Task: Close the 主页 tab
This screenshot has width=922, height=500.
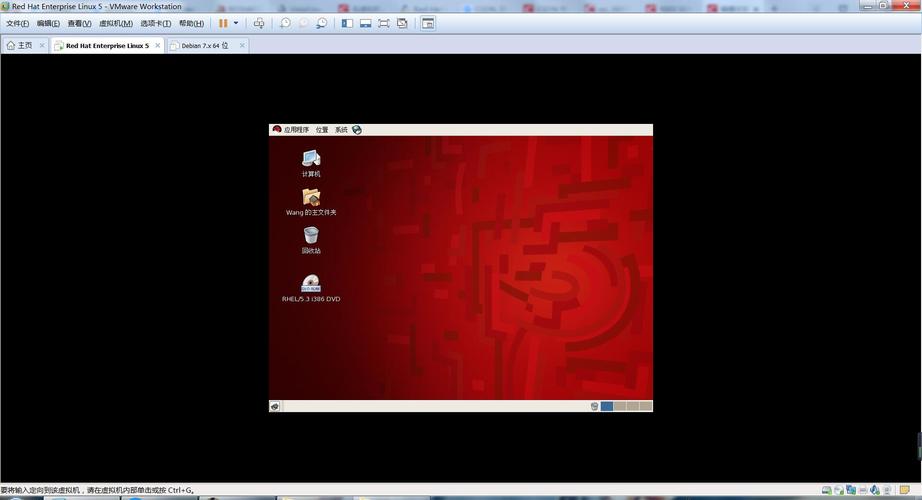Action: pyautogui.click(x=42, y=45)
